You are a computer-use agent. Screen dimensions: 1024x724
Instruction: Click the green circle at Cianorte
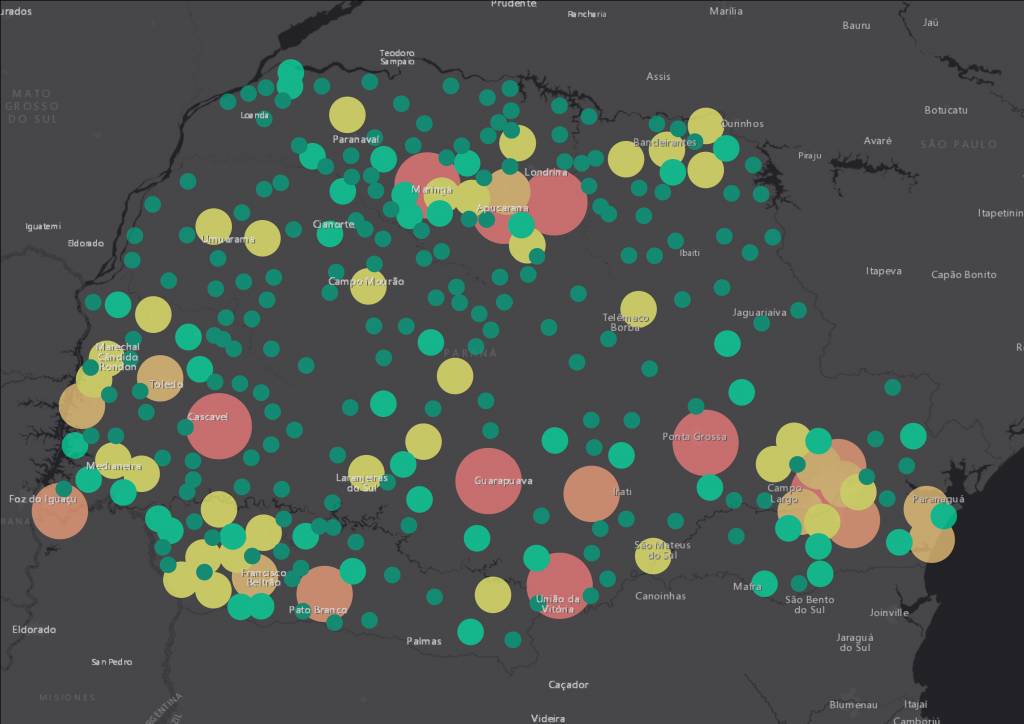[x=330, y=235]
